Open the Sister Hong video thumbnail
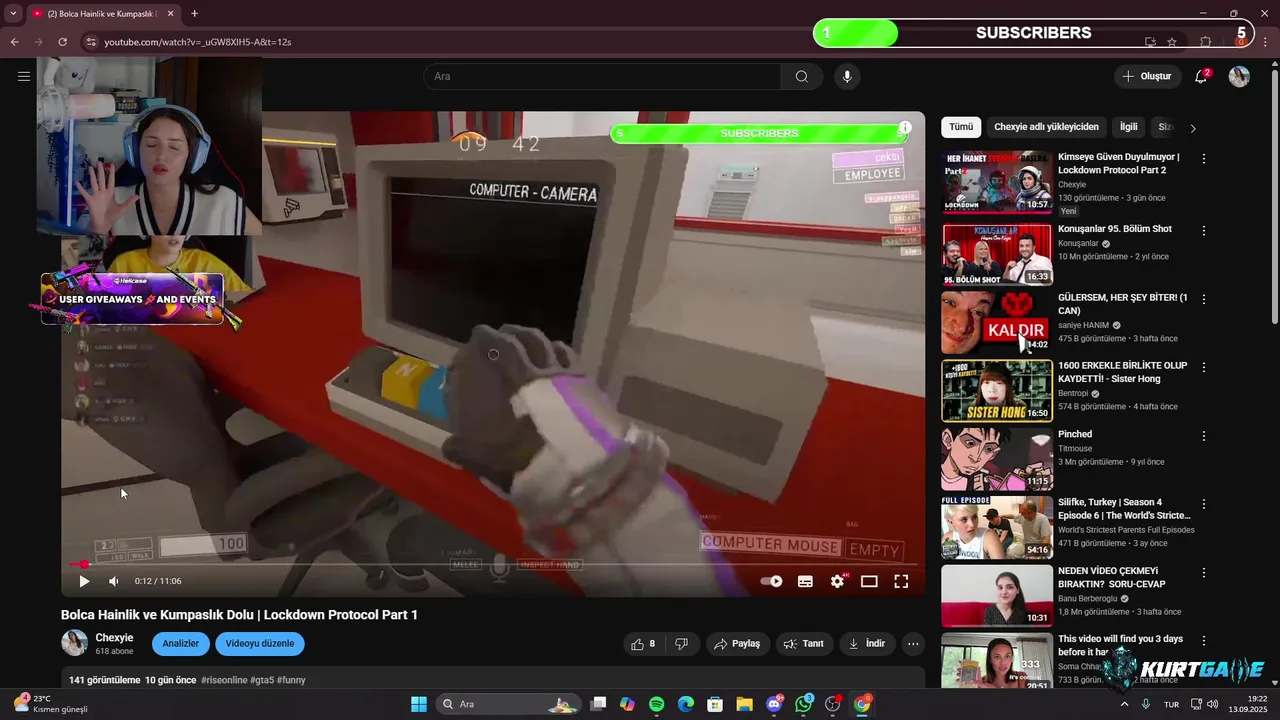 click(x=996, y=391)
